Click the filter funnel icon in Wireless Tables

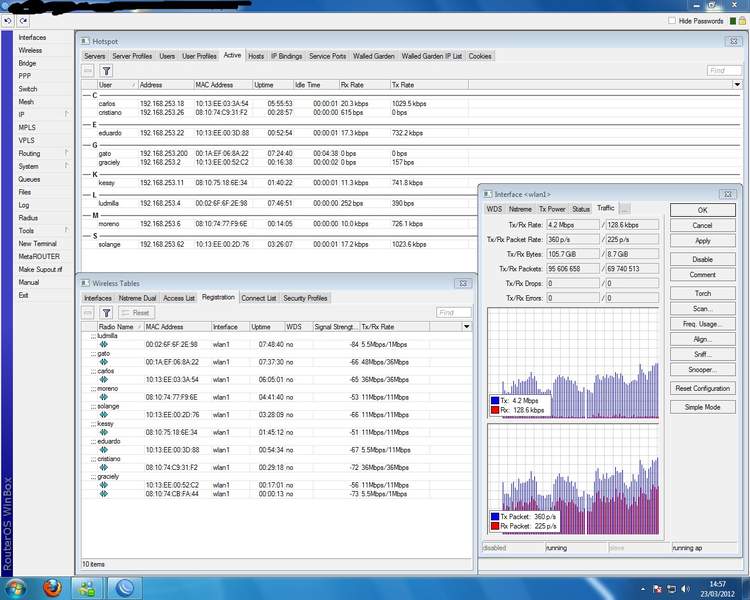pyautogui.click(x=106, y=313)
